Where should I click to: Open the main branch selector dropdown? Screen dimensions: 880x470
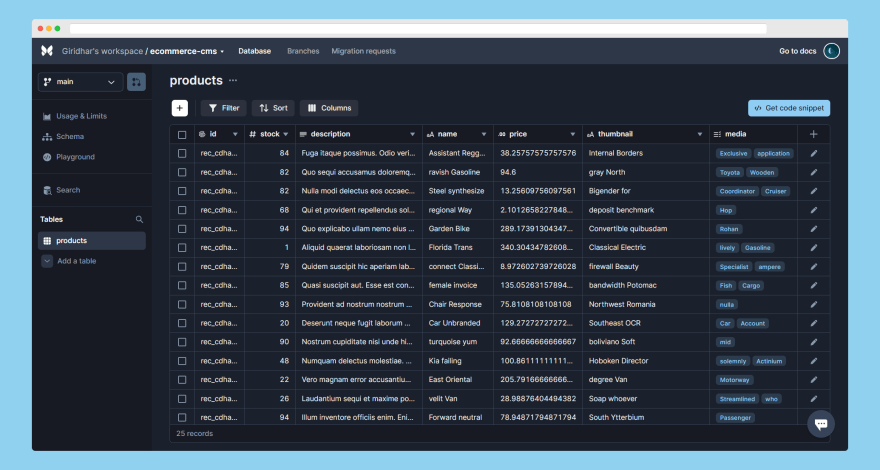pyautogui.click(x=80, y=82)
